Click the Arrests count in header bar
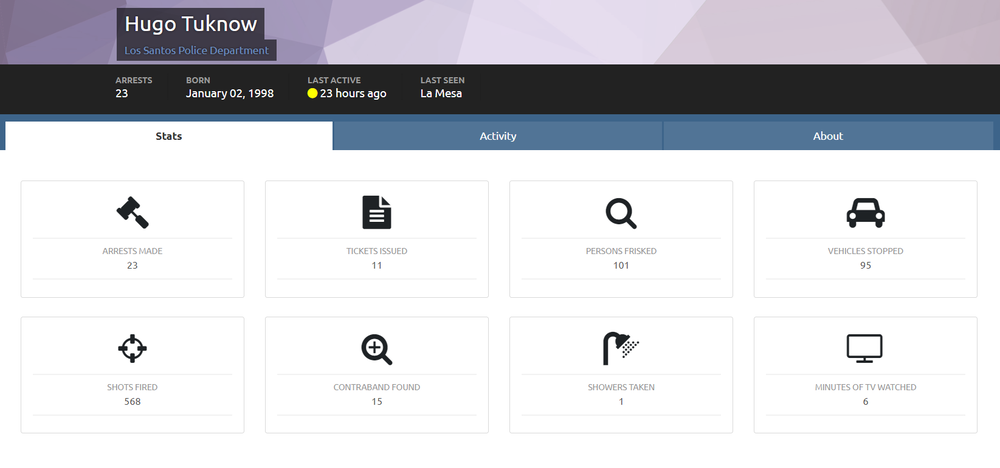Screen dimensions: 1000x468 click(122, 94)
